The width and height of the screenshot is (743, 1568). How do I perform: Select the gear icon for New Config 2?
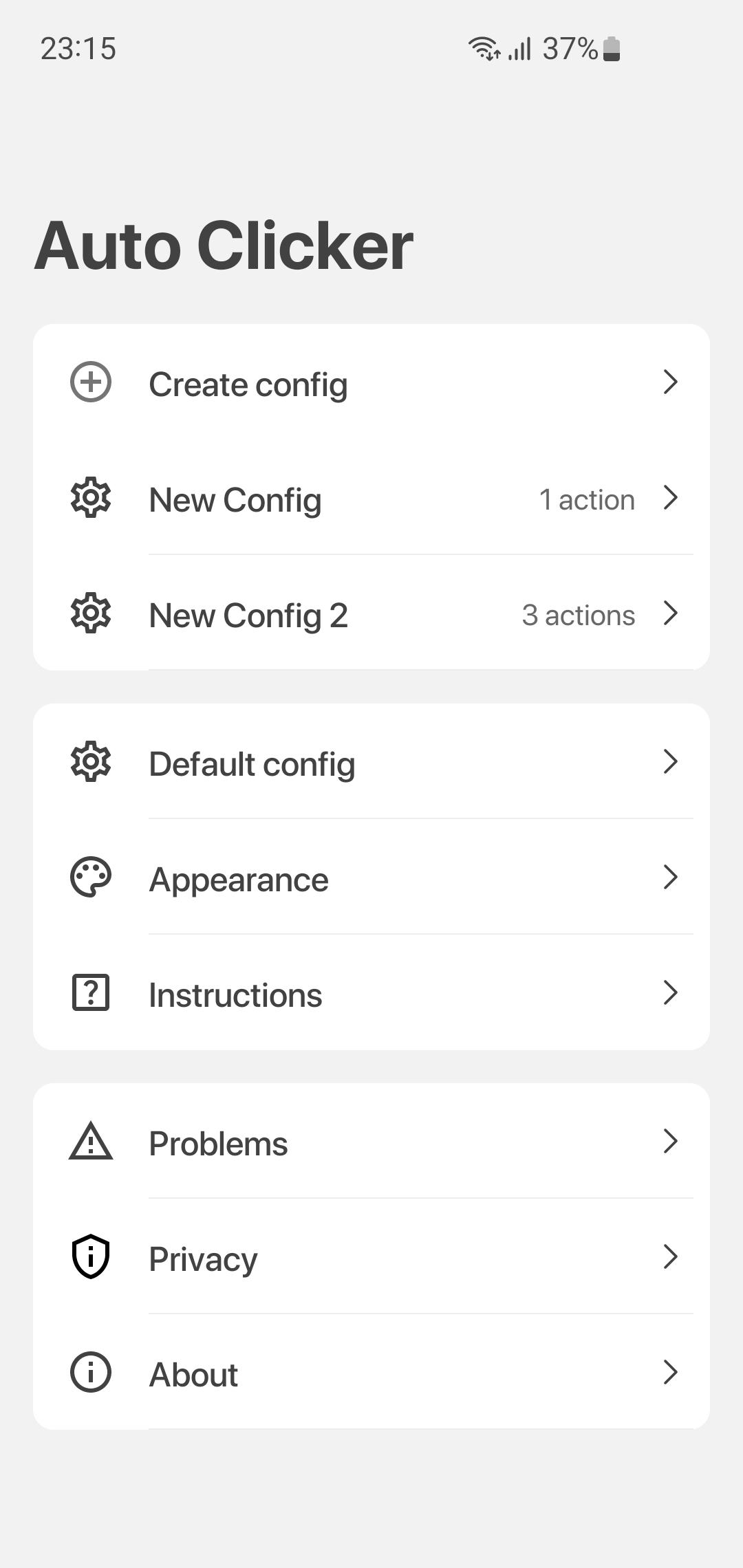(x=91, y=613)
